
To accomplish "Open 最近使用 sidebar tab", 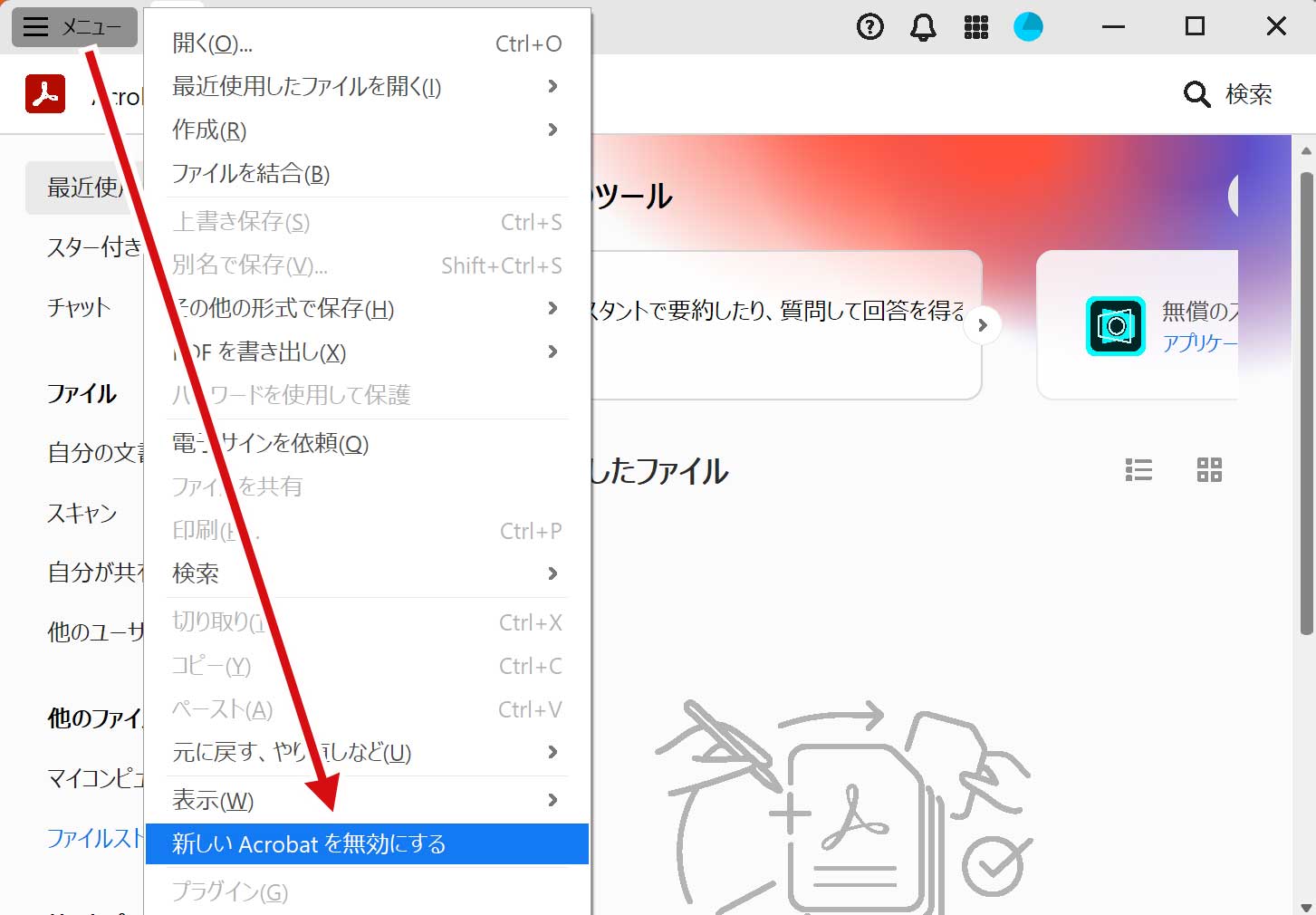I will pyautogui.click(x=84, y=188).
